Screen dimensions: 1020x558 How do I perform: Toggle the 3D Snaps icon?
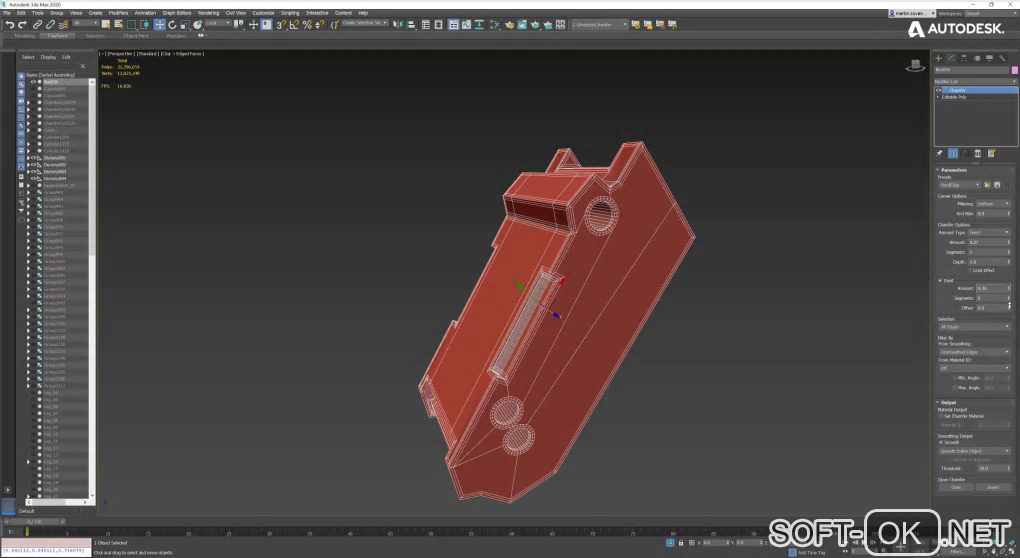pos(281,25)
